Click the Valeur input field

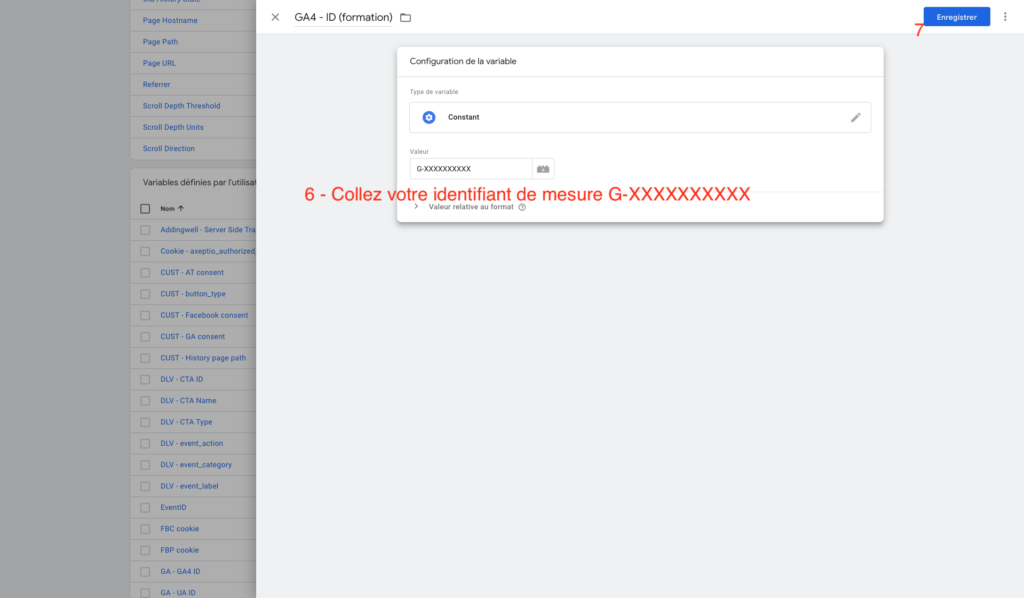pyautogui.click(x=471, y=169)
